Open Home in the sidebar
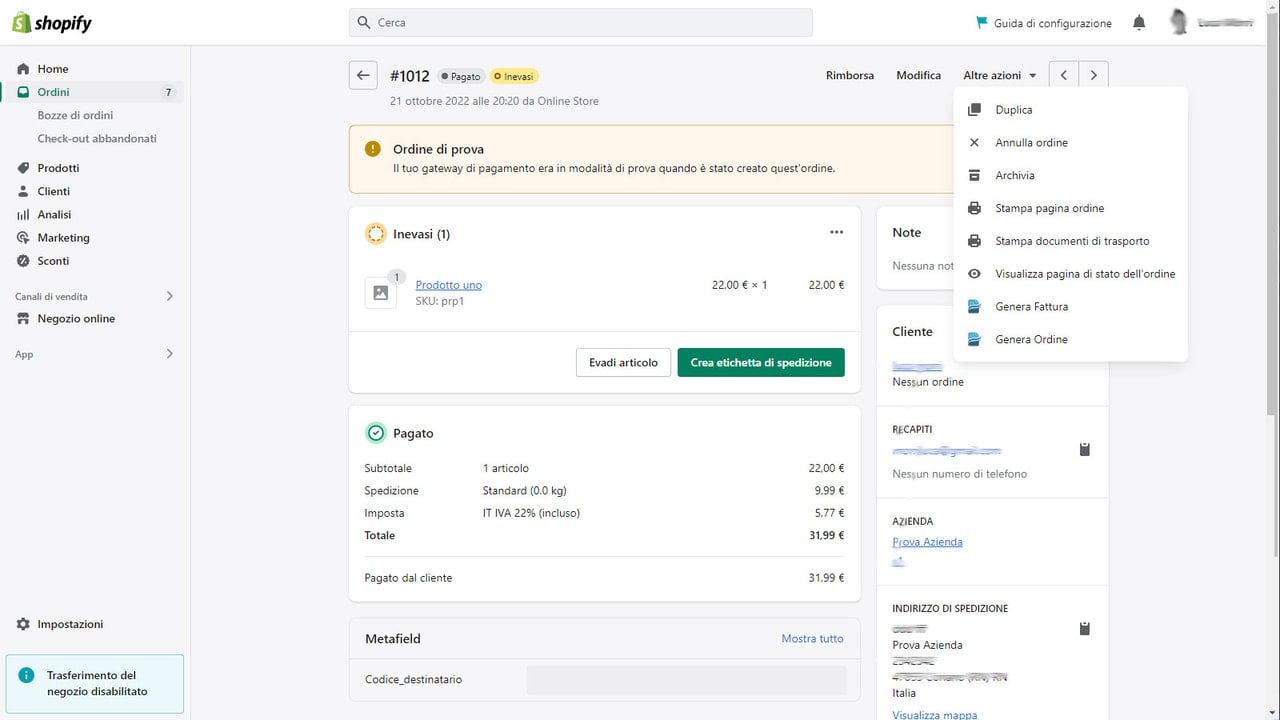1280x720 pixels. click(53, 69)
